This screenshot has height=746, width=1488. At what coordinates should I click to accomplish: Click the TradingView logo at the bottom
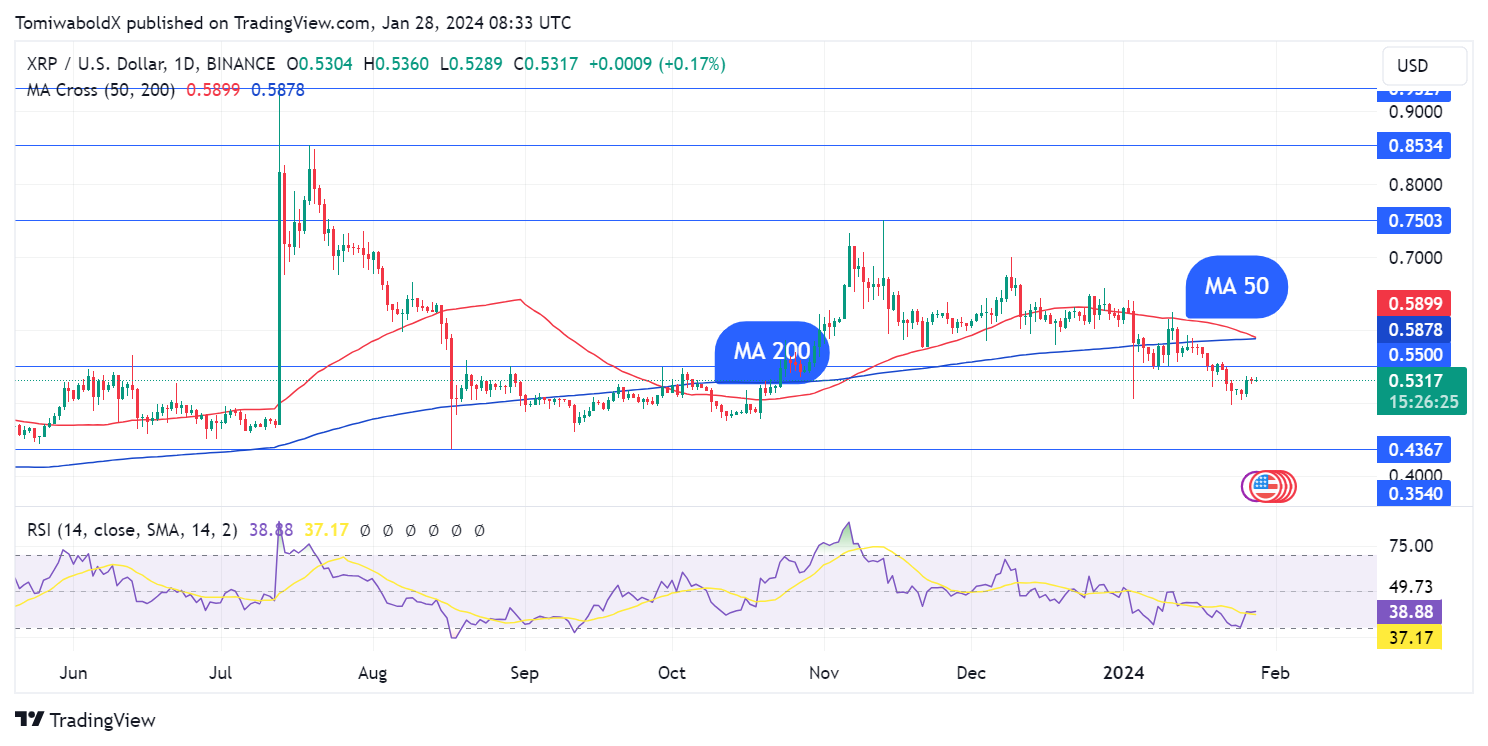coord(85,720)
